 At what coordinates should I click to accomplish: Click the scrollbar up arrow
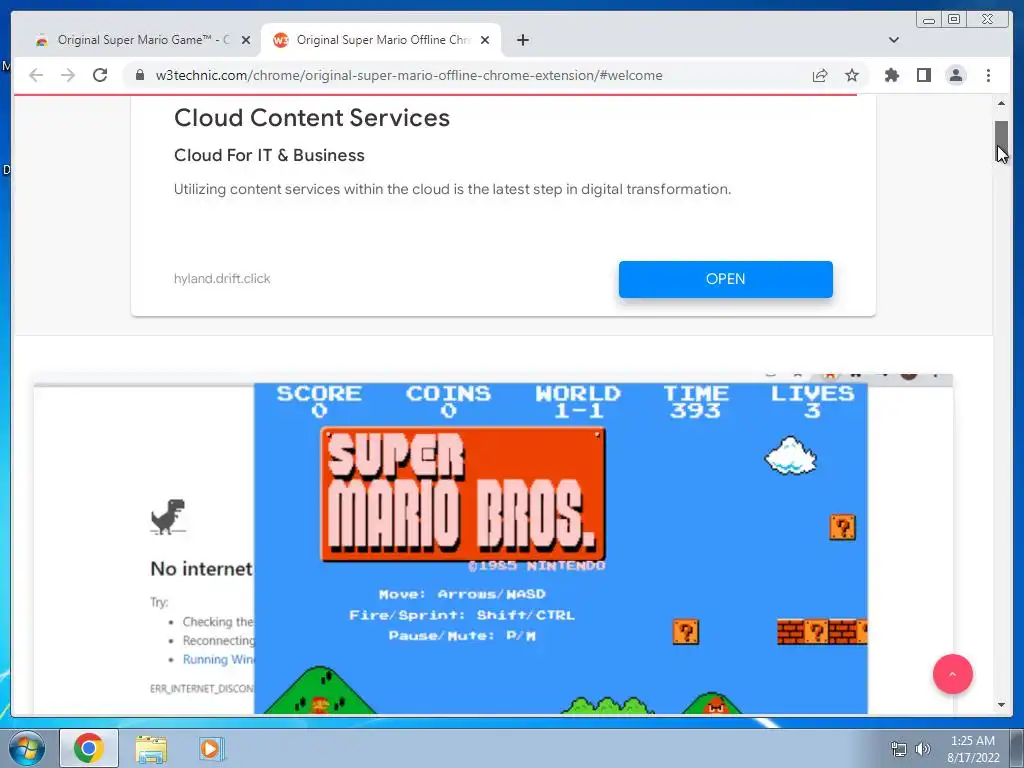pyautogui.click(x=1001, y=103)
